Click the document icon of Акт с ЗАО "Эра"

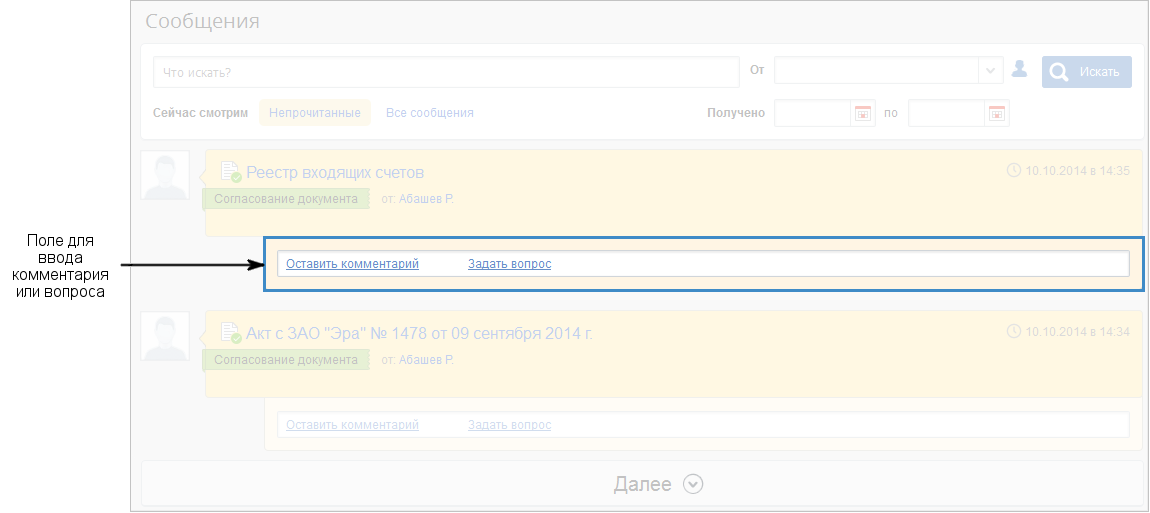[x=230, y=333]
